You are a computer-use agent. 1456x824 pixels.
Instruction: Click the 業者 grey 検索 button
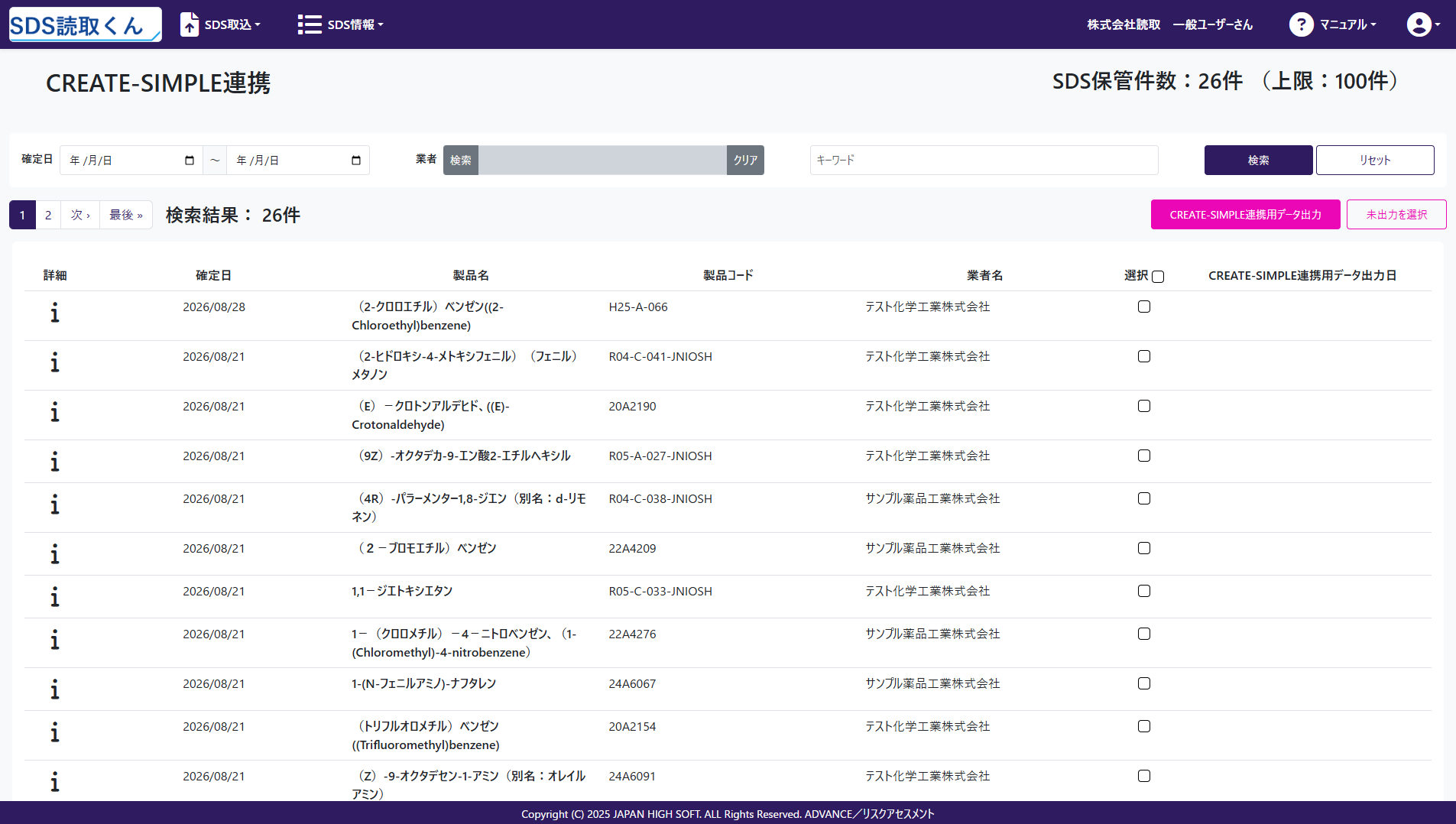click(x=461, y=160)
